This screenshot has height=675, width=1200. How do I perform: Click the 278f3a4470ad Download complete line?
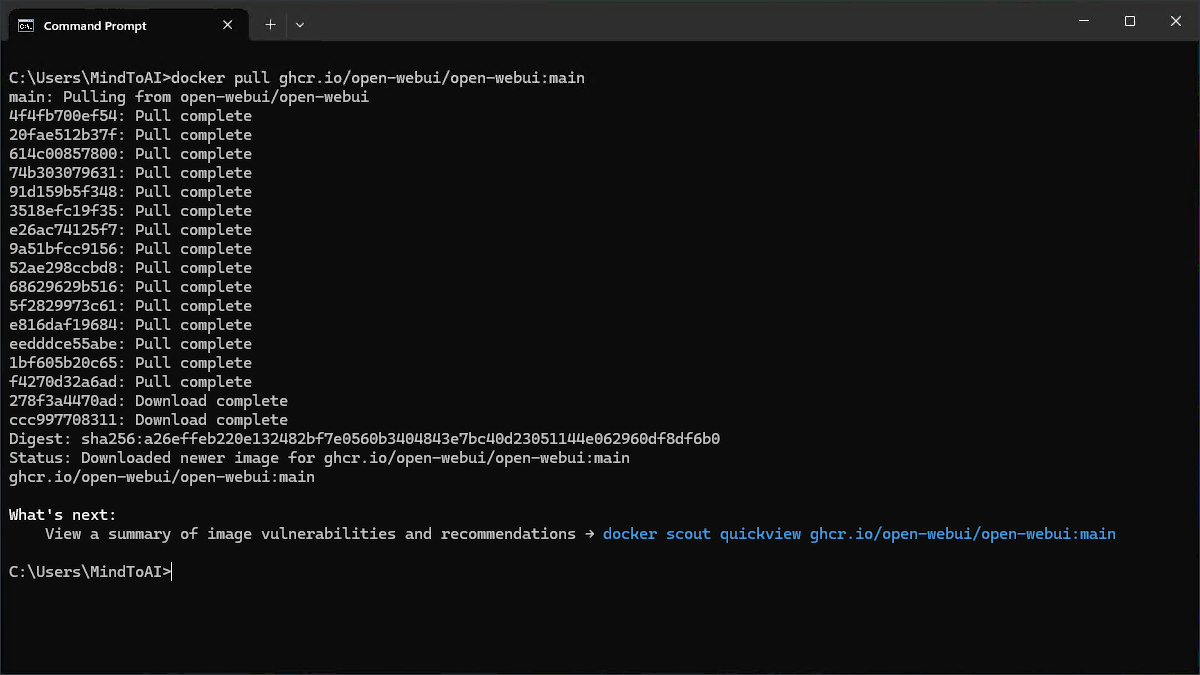tap(148, 401)
